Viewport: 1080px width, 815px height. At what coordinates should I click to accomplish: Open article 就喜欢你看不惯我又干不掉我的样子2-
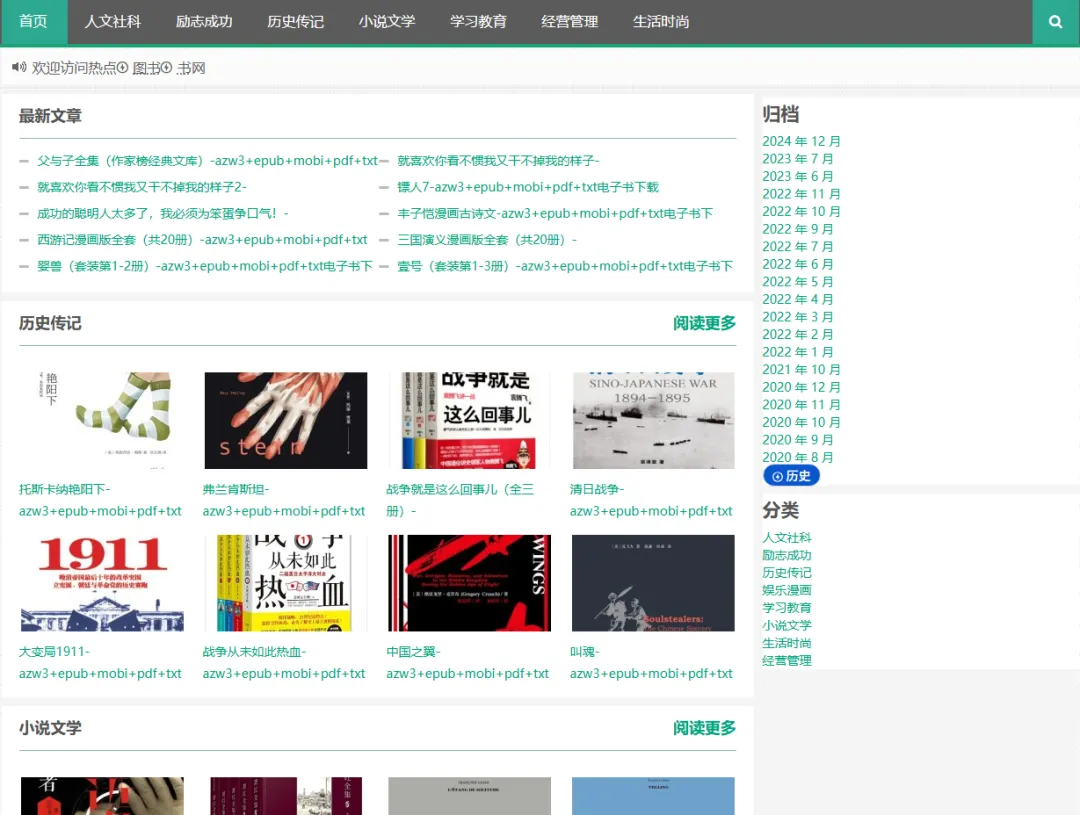pos(142,187)
